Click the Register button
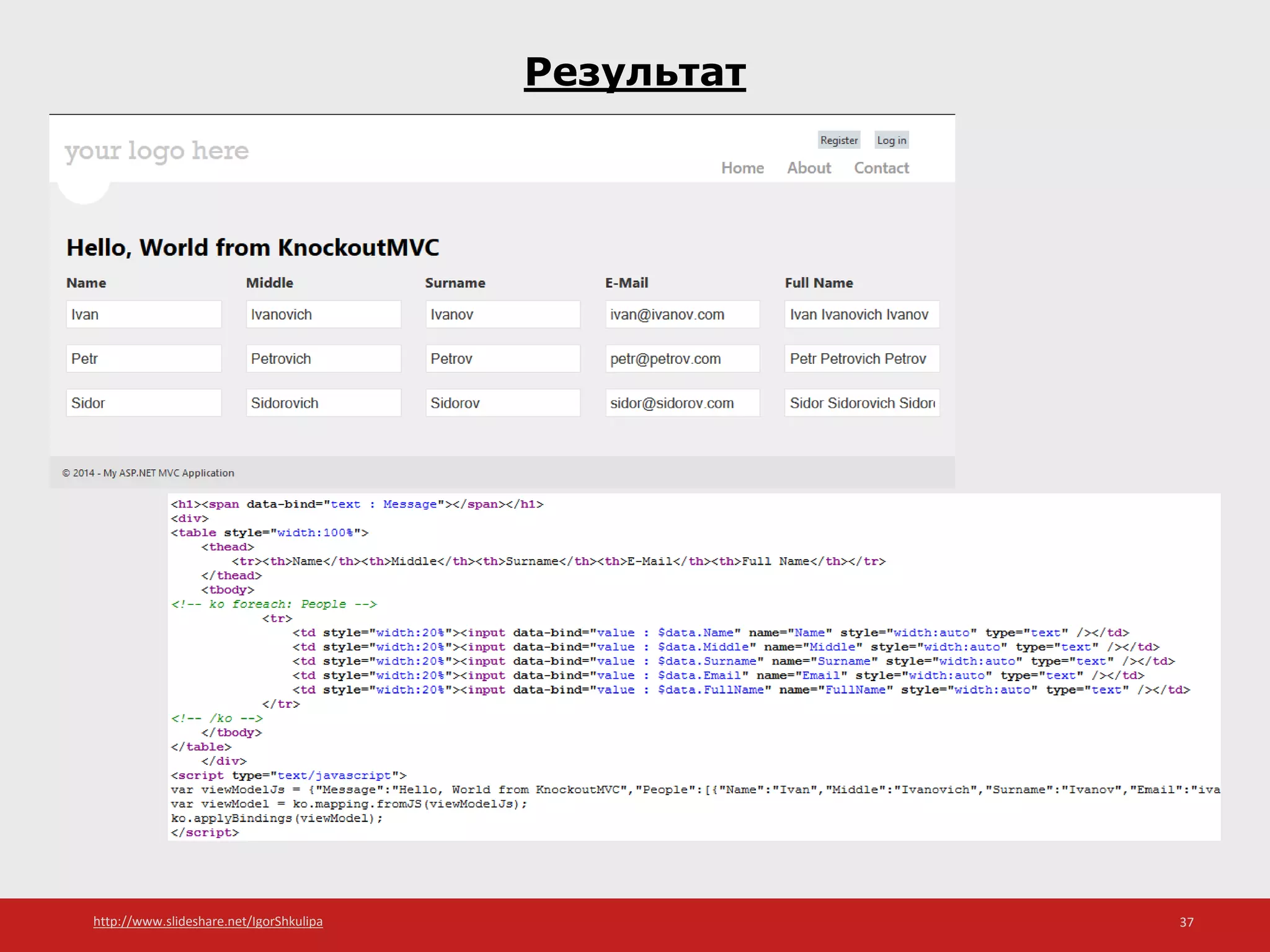This screenshot has width=1270, height=952. pos(838,140)
